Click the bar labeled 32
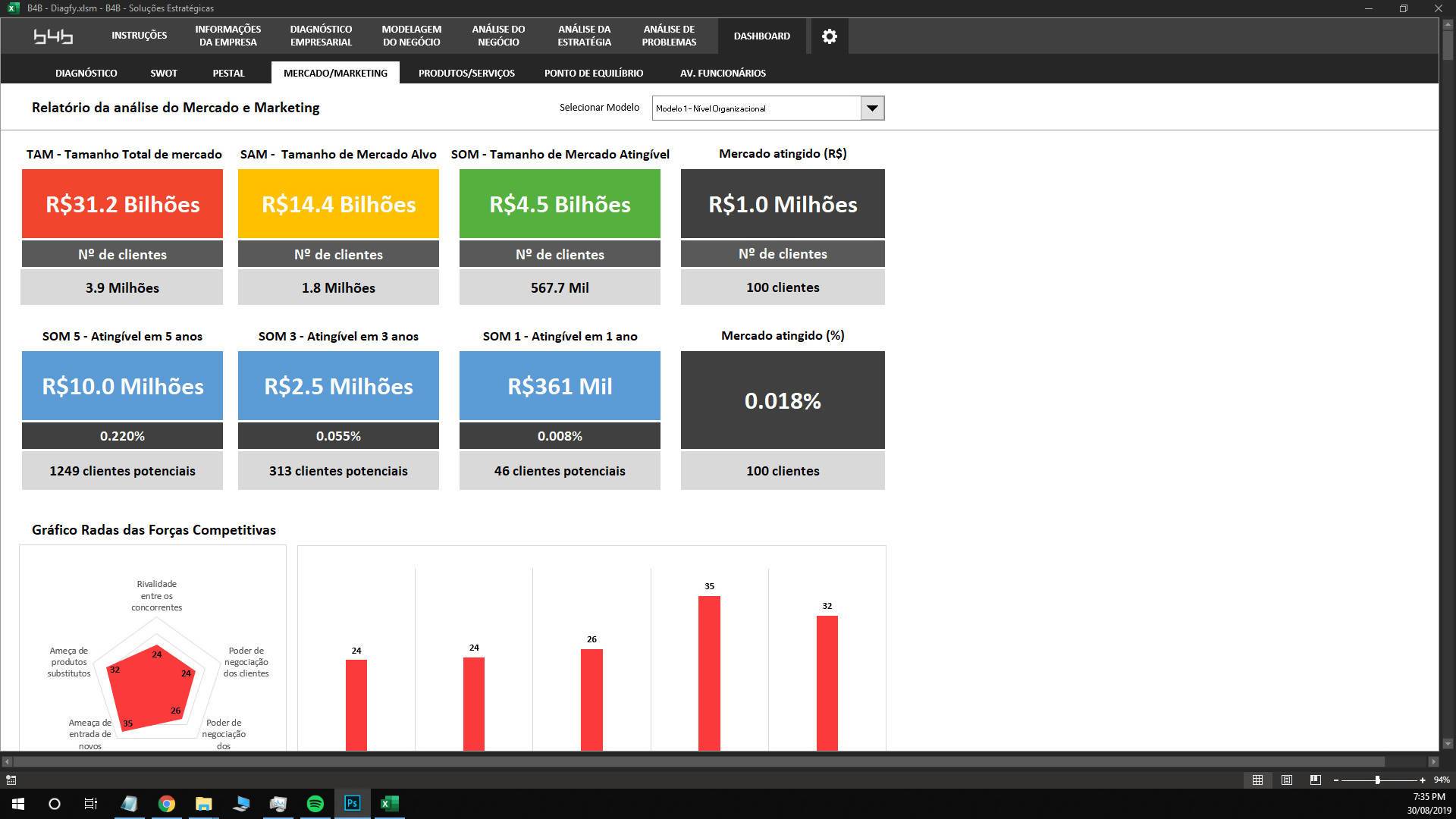This screenshot has width=1456, height=819. tap(827, 683)
